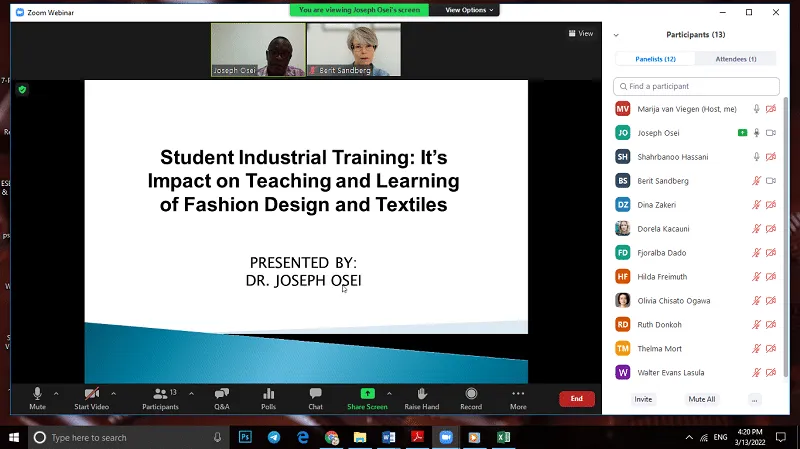Toggle the Mute microphone button
The width and height of the screenshot is (800, 449).
37,394
